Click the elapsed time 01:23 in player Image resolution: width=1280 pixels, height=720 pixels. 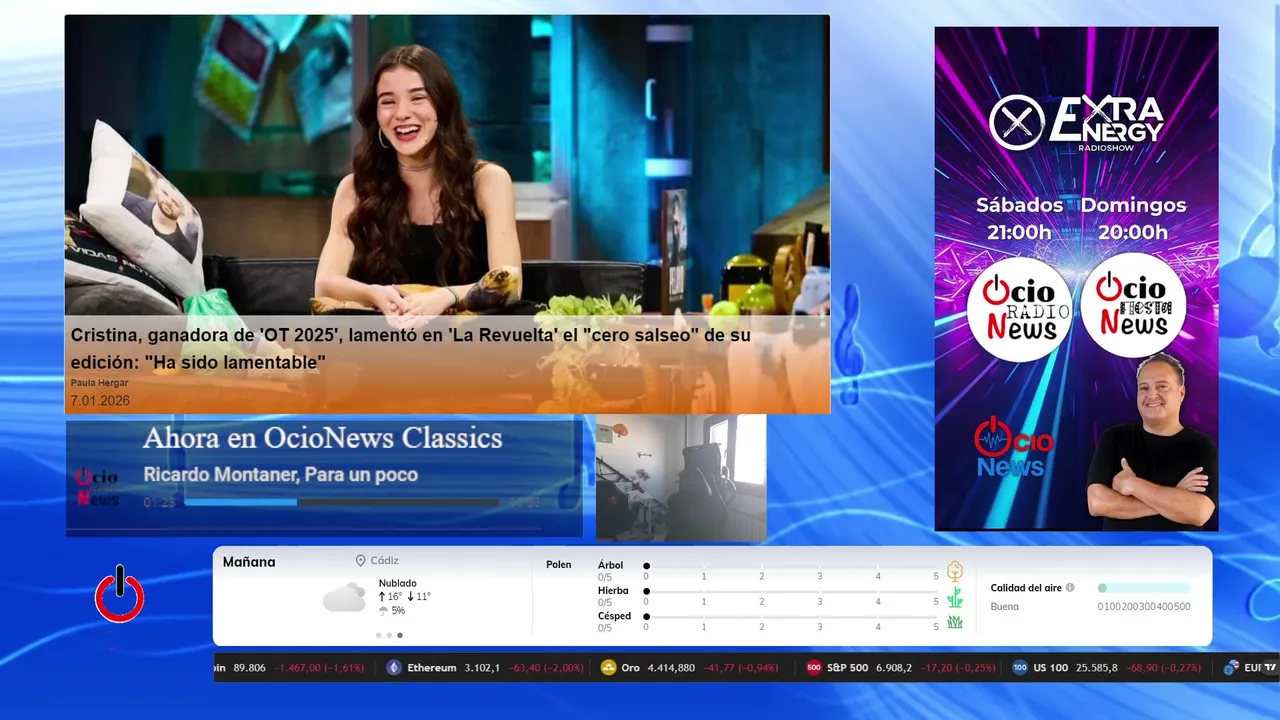point(158,502)
